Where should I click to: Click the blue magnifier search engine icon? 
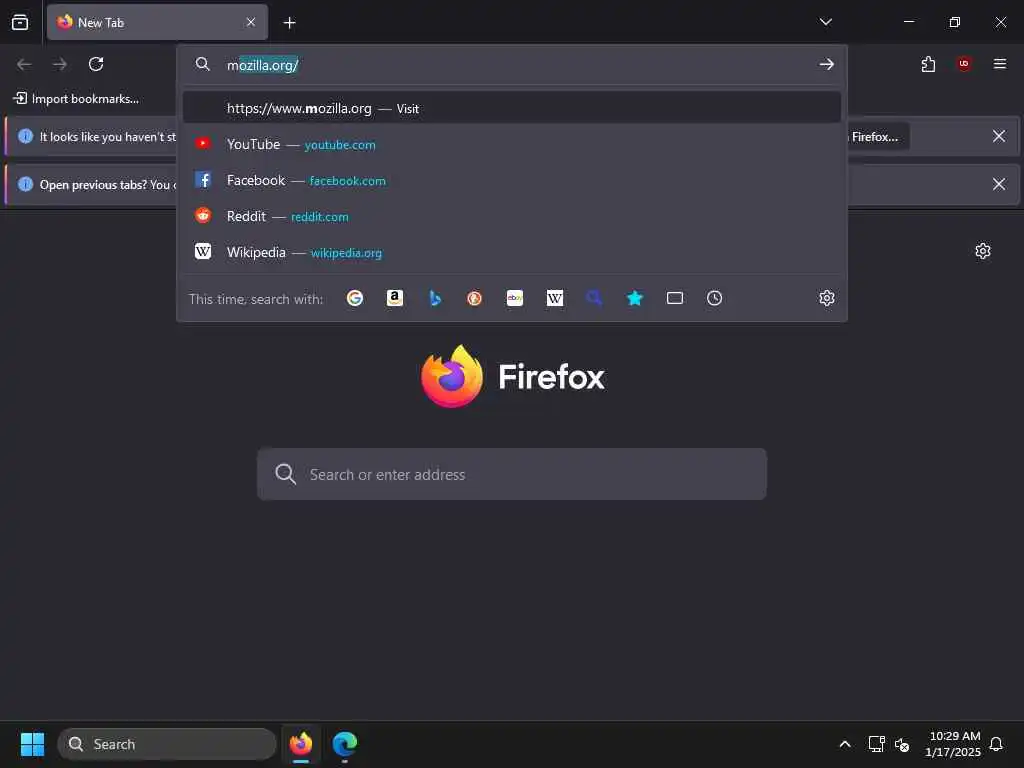coord(594,298)
